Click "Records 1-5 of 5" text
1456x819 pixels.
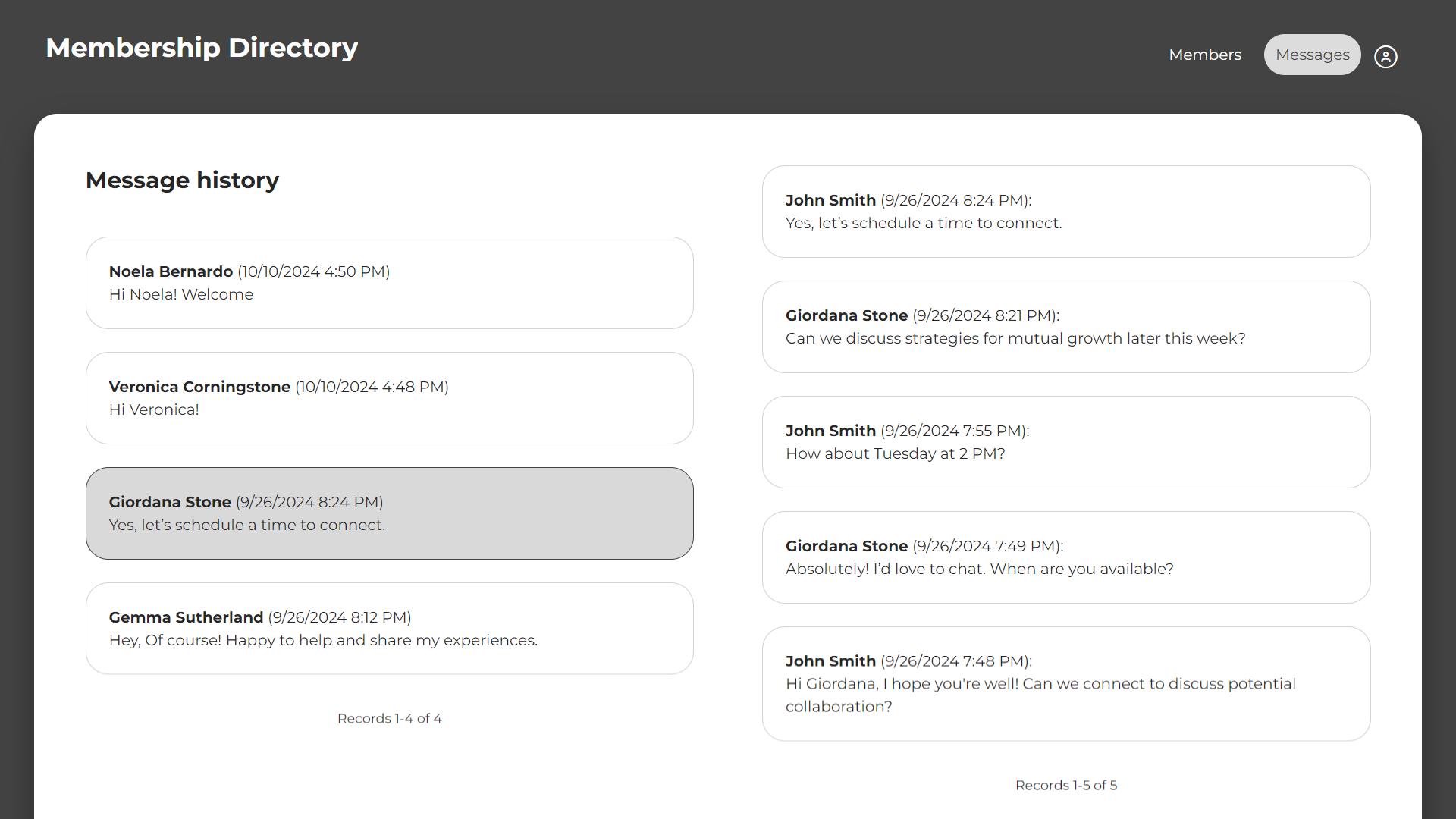click(x=1066, y=785)
